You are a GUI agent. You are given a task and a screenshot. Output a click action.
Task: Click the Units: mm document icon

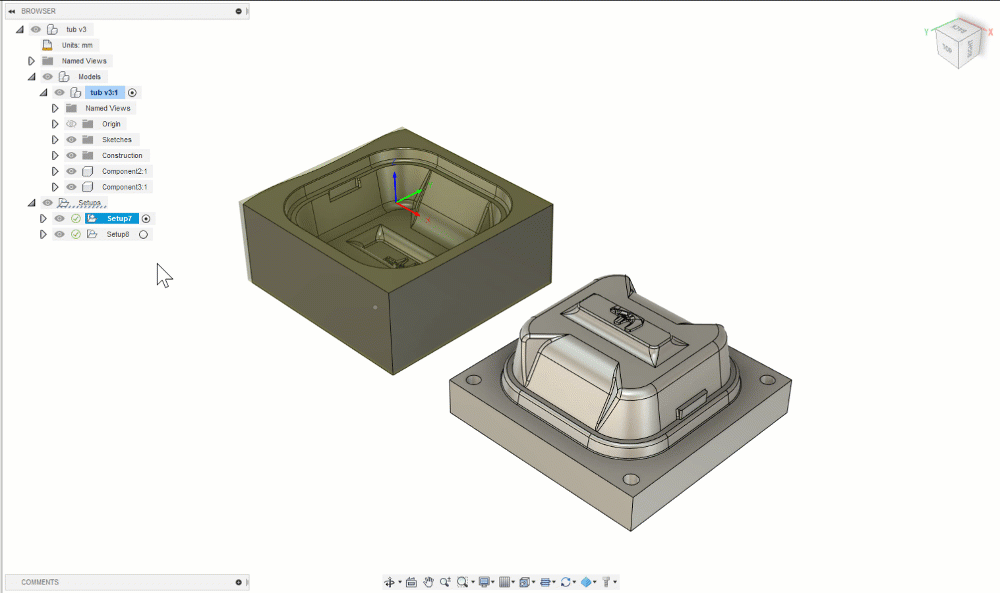pyautogui.click(x=47, y=45)
